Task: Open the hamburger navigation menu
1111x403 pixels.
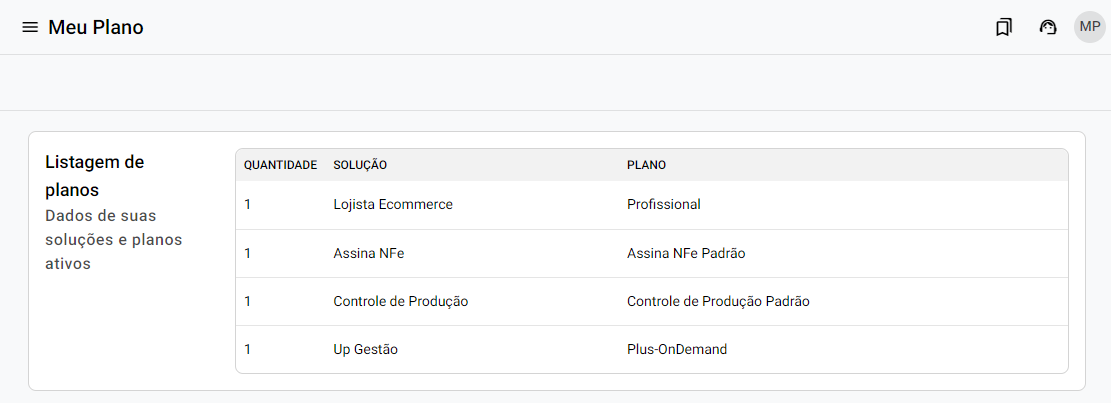Action: tap(30, 28)
